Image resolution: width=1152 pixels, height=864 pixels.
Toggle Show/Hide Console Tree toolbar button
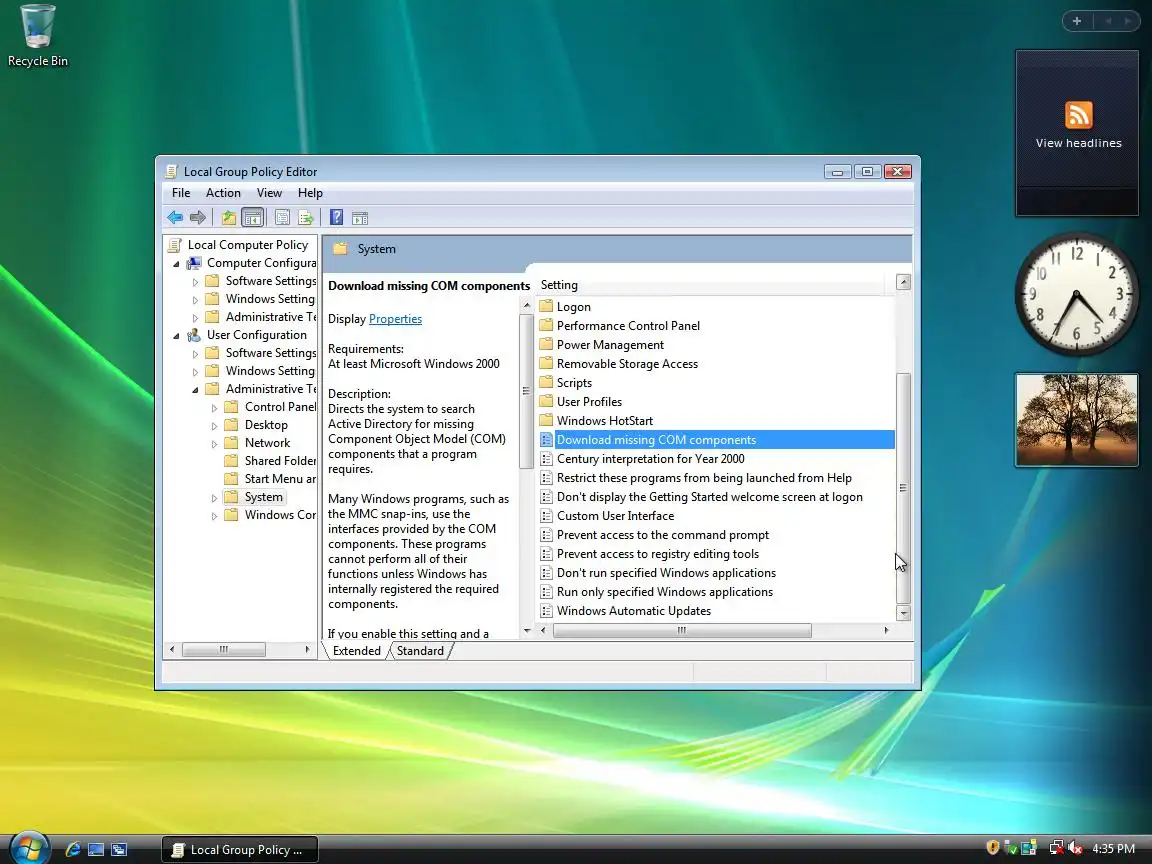253,217
